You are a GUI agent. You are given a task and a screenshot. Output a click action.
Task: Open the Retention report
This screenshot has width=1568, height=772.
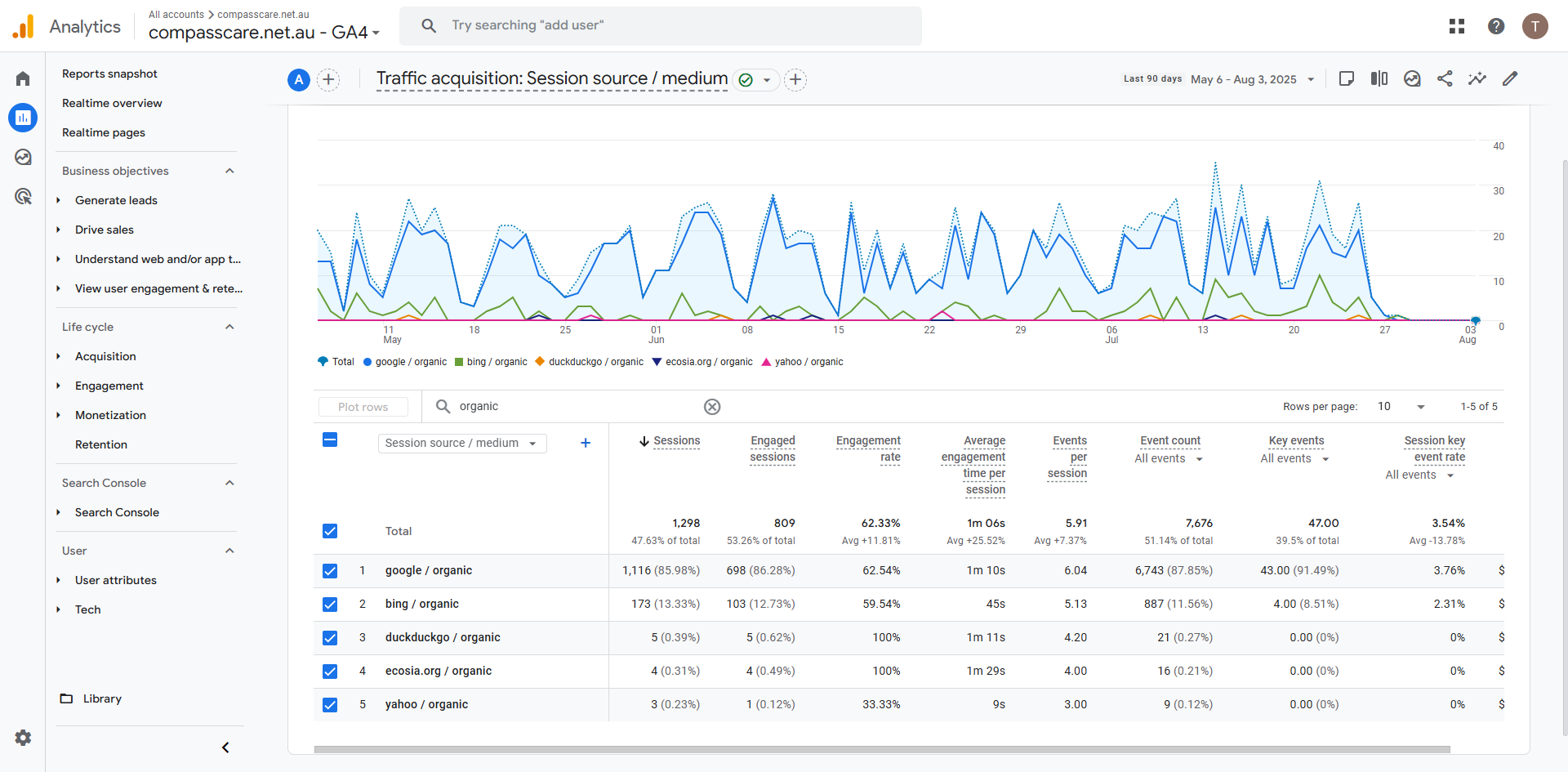pyautogui.click(x=101, y=444)
